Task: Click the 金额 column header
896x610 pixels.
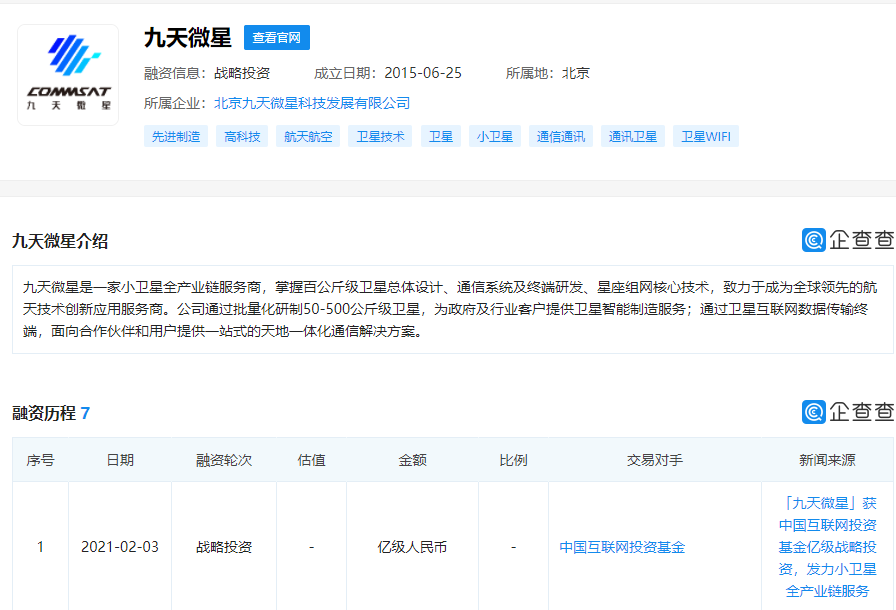Action: pyautogui.click(x=412, y=460)
